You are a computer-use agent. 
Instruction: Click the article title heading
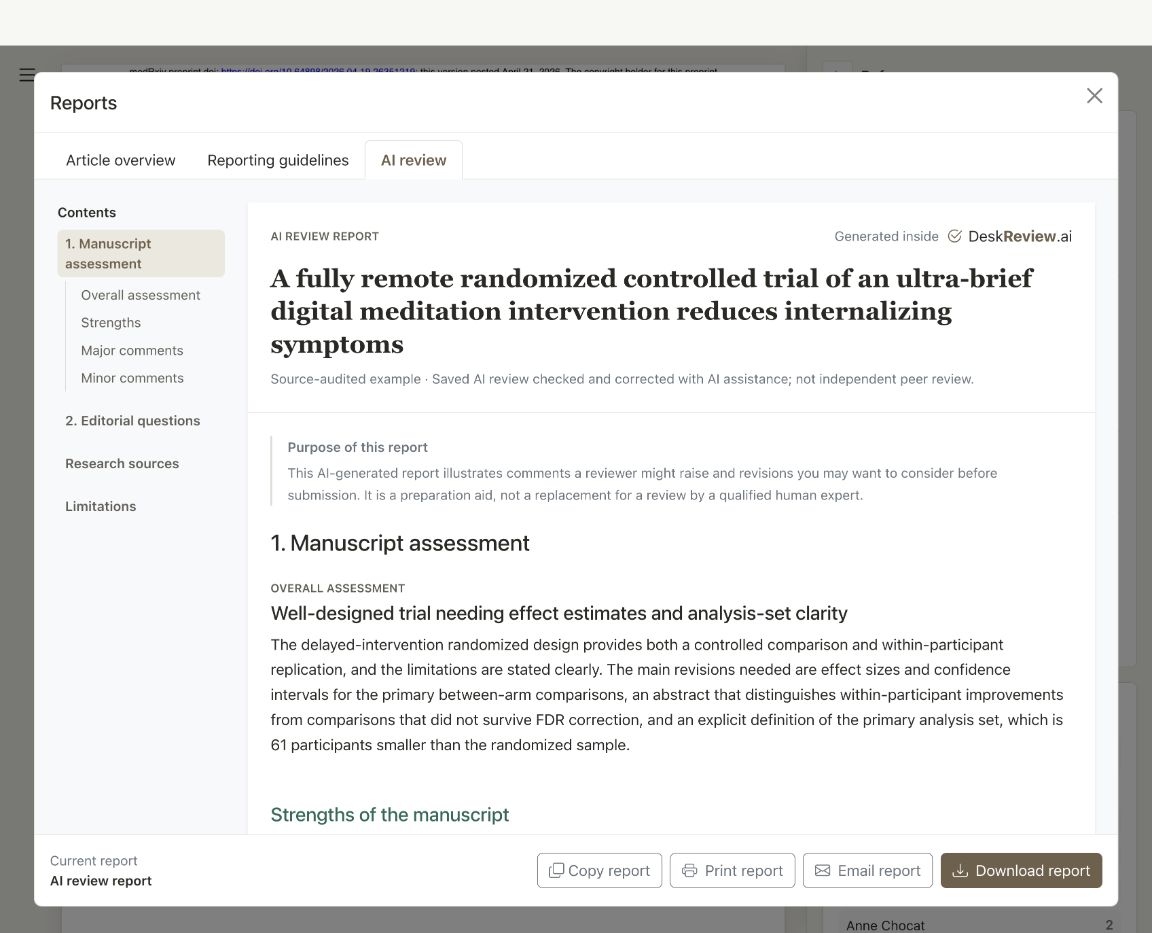[x=651, y=311]
